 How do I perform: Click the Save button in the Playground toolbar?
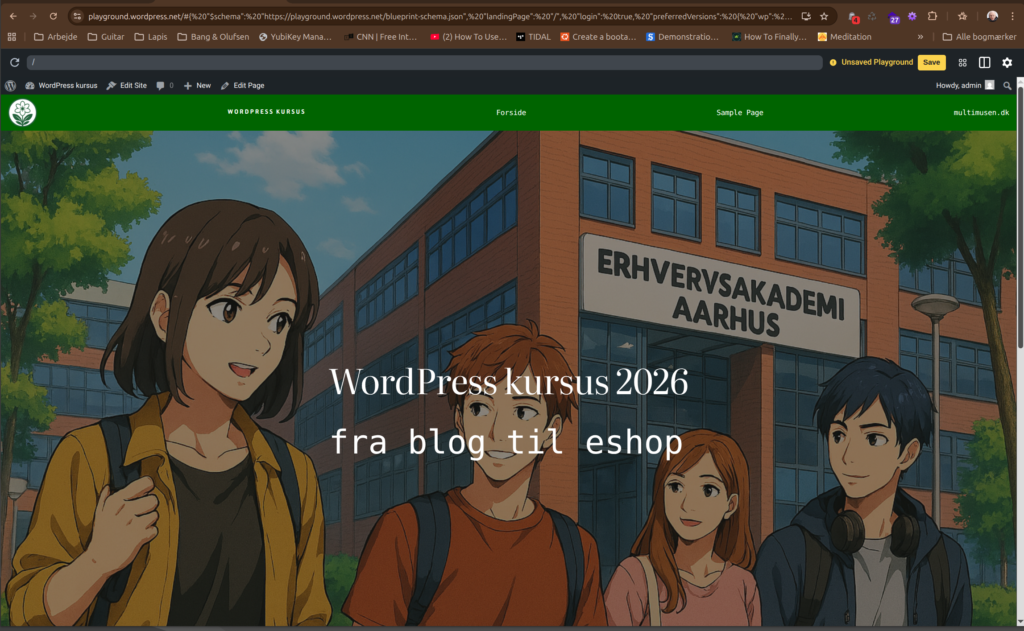click(x=931, y=62)
